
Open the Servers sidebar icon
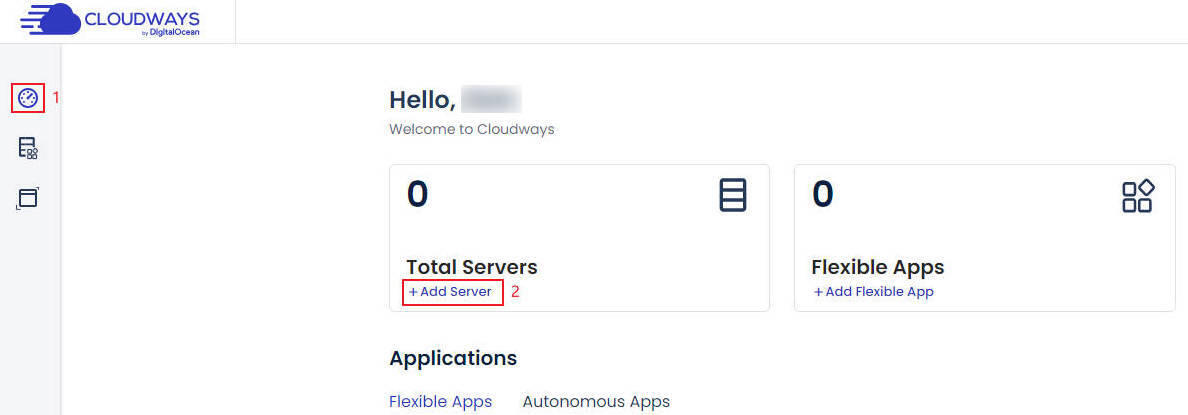[28, 148]
